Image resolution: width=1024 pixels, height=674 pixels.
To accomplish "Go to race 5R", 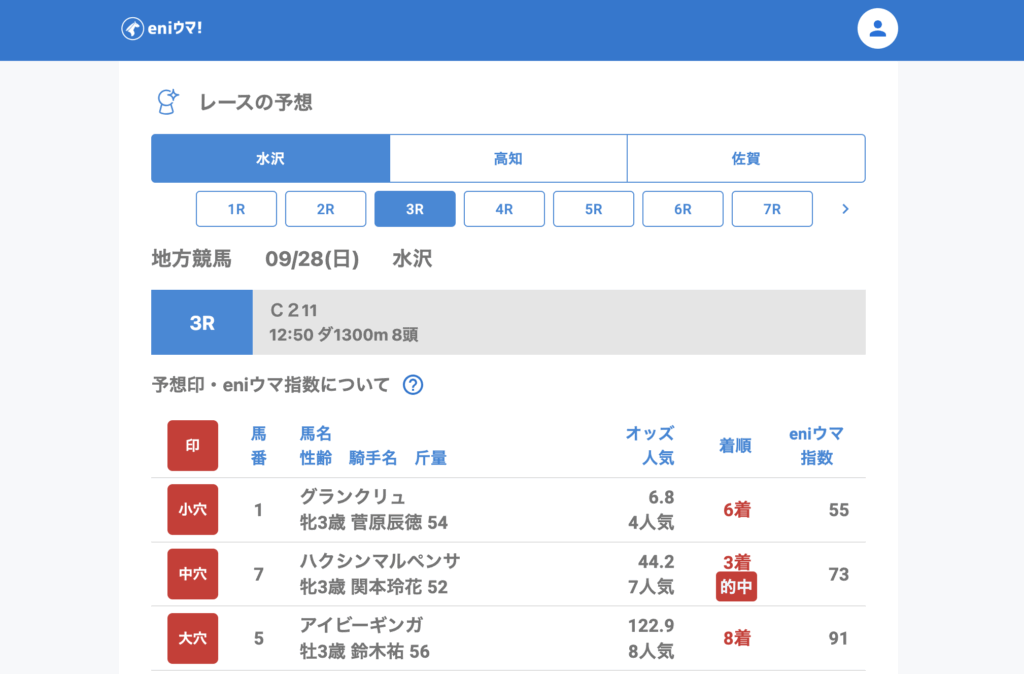I will 593,209.
